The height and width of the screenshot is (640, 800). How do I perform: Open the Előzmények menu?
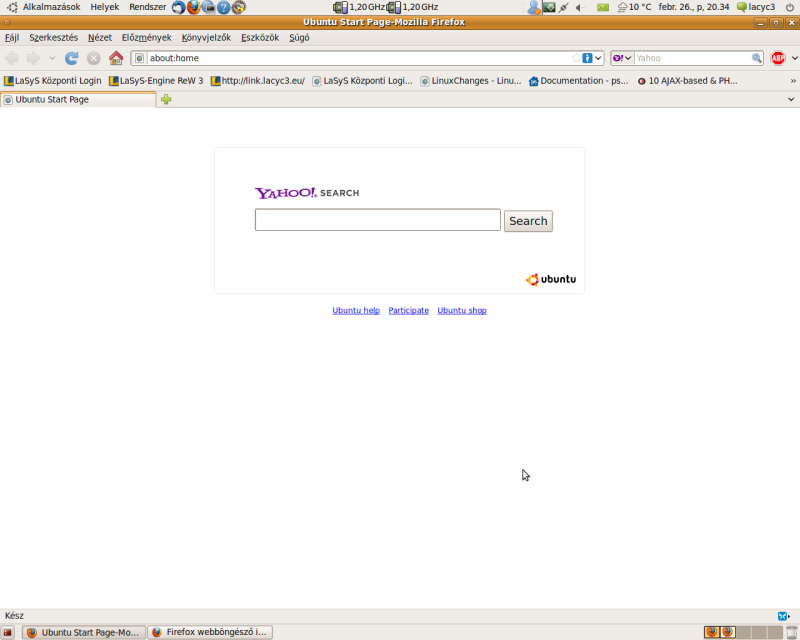(x=146, y=38)
